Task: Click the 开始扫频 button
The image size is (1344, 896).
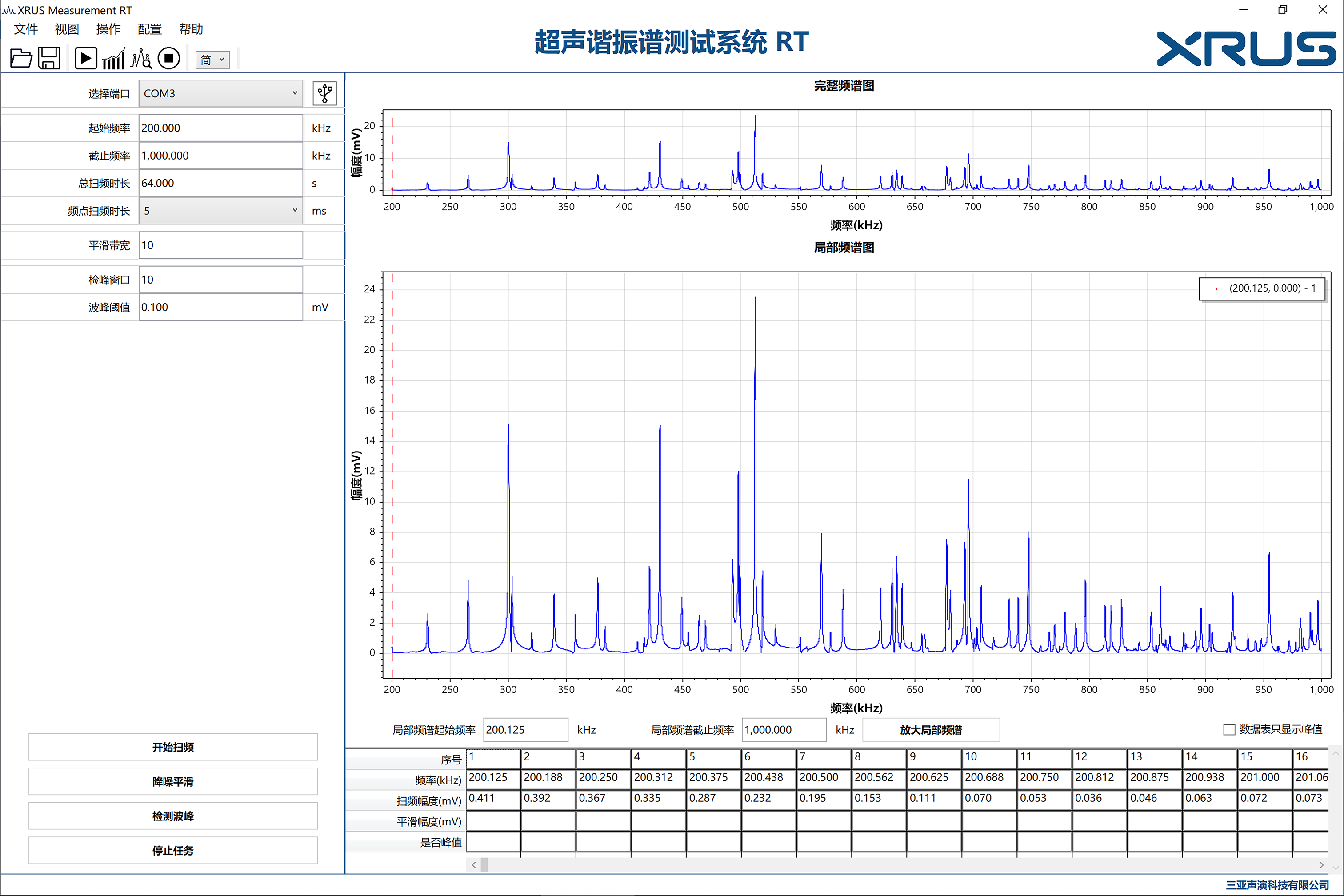Action: (x=173, y=747)
